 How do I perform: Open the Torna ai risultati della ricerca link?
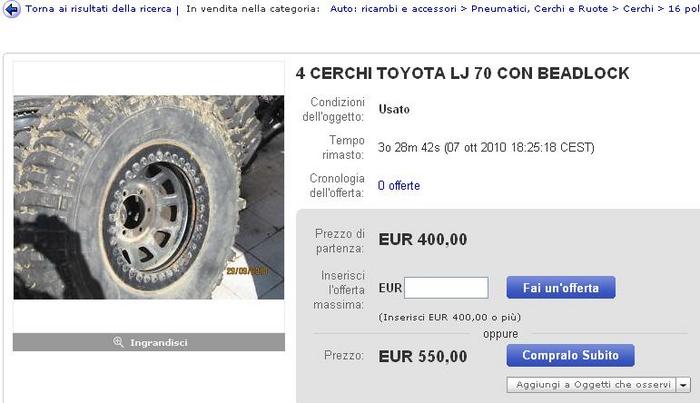98,8
